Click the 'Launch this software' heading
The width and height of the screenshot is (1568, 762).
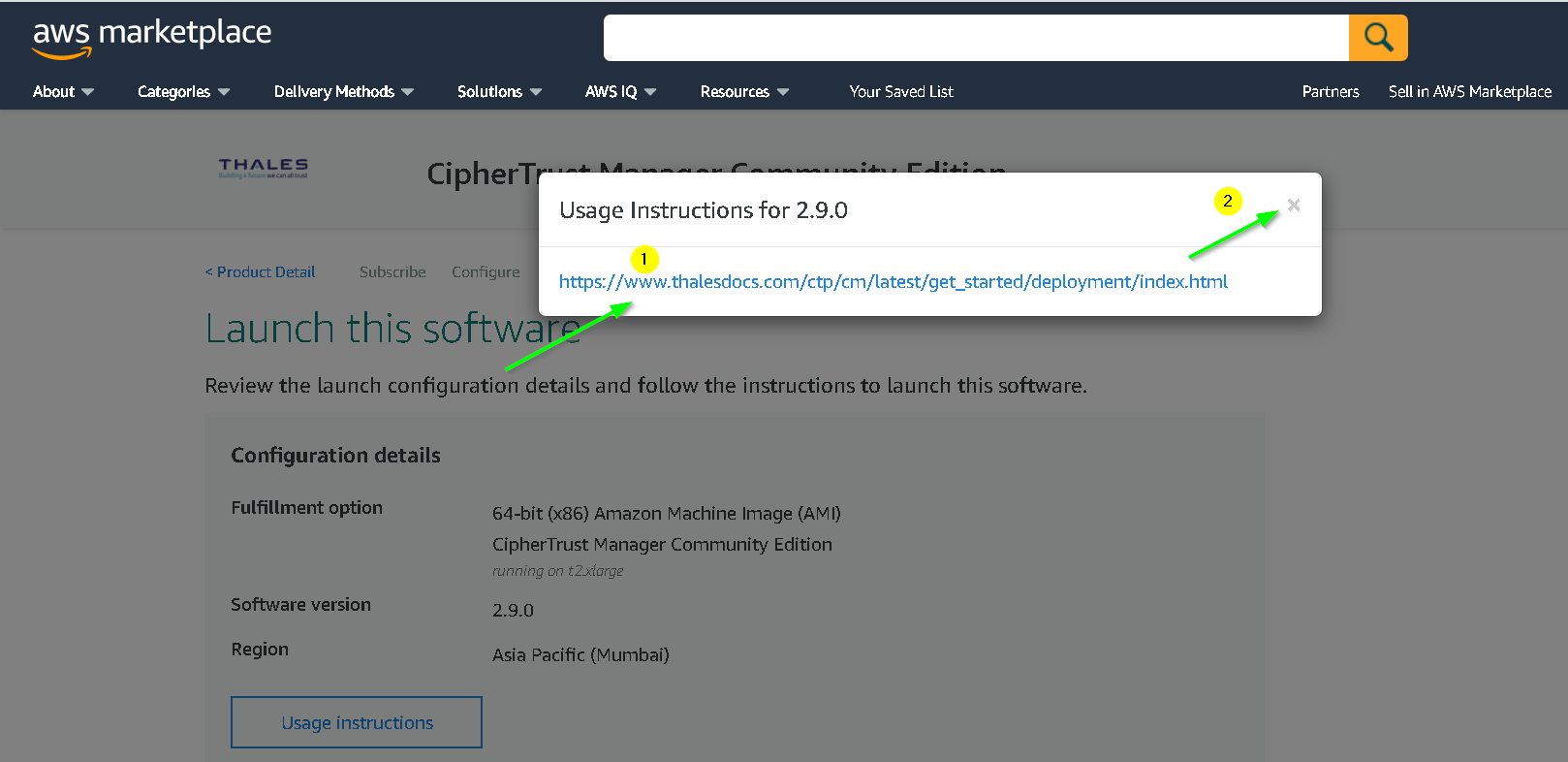[392, 329]
